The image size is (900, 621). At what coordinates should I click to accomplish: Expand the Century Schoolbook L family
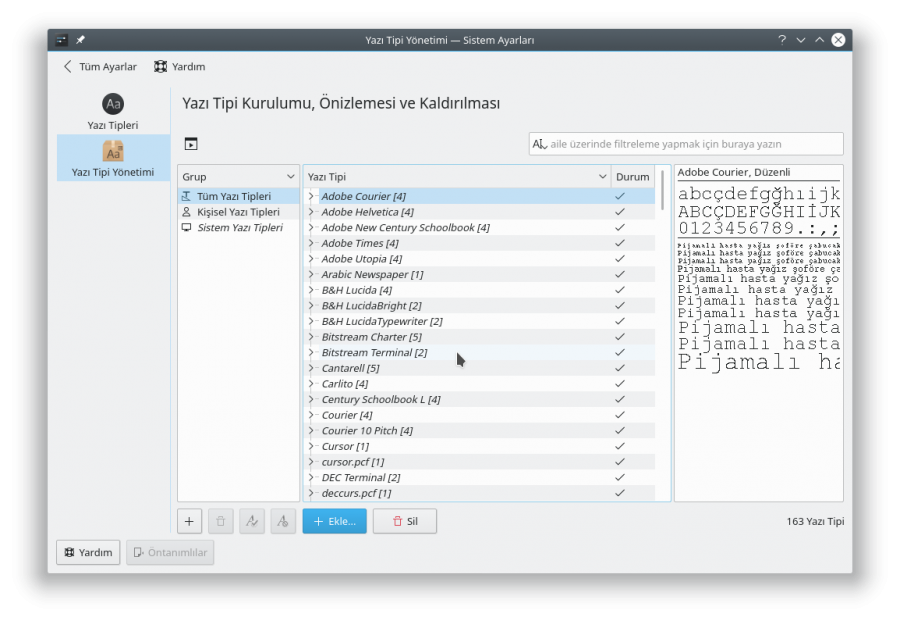(312, 399)
